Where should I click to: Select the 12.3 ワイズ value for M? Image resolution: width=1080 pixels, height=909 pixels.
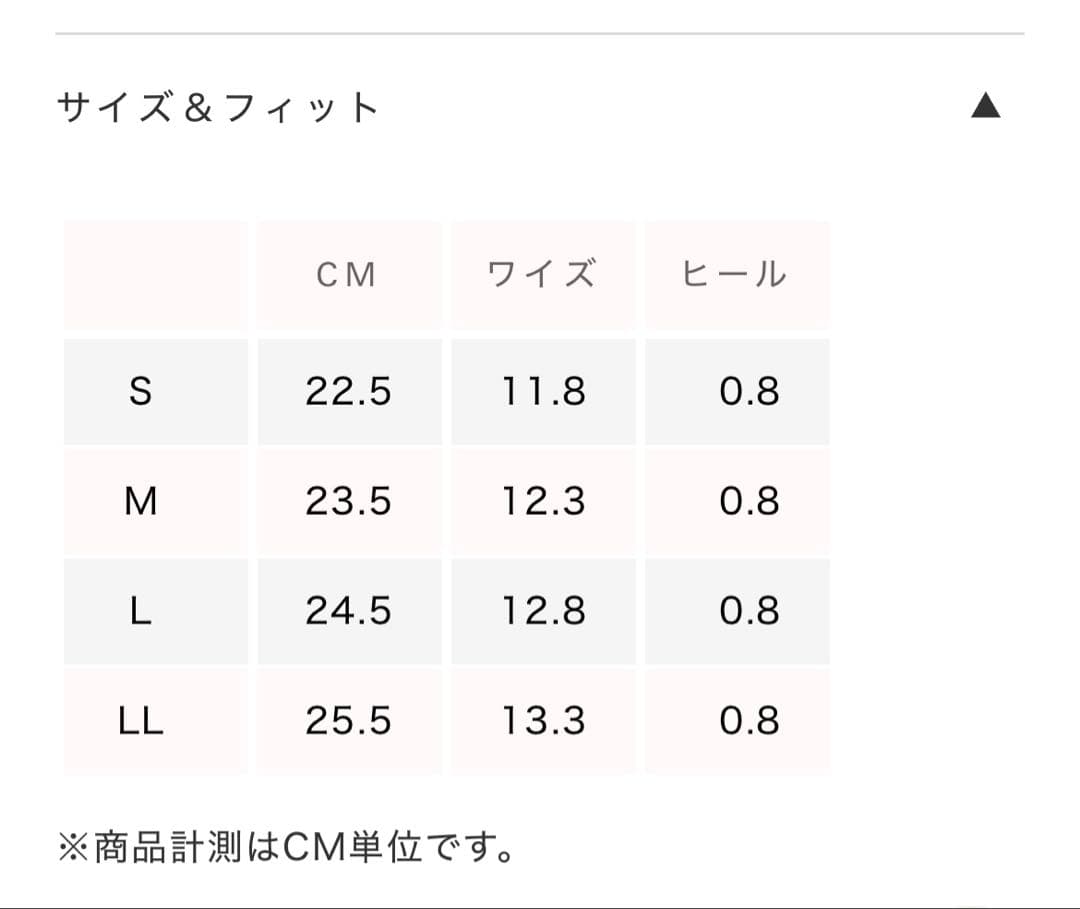[543, 502]
